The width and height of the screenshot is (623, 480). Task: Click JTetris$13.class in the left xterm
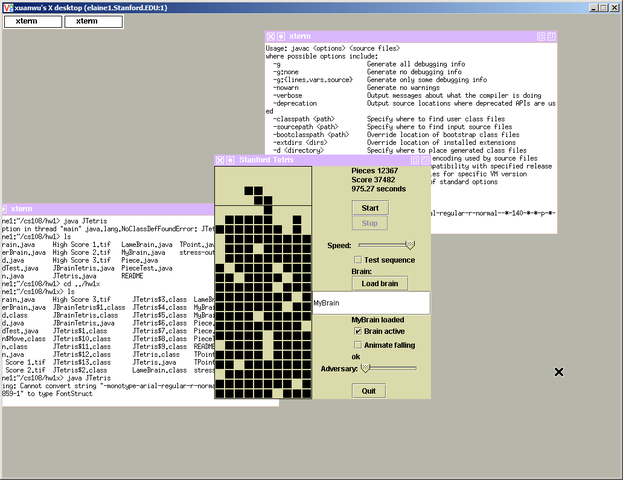82,362
